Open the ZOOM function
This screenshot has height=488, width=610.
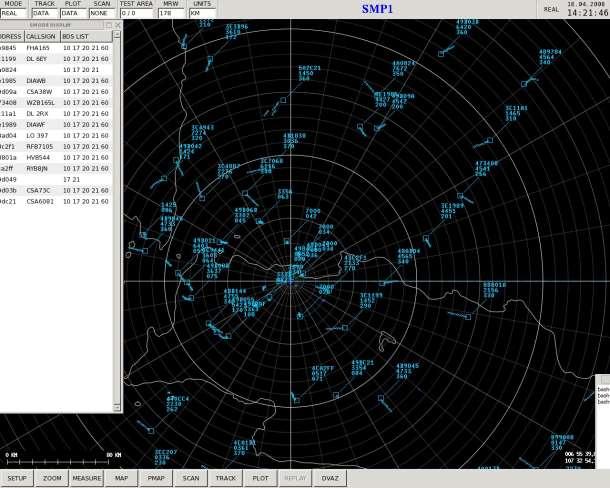point(52,478)
